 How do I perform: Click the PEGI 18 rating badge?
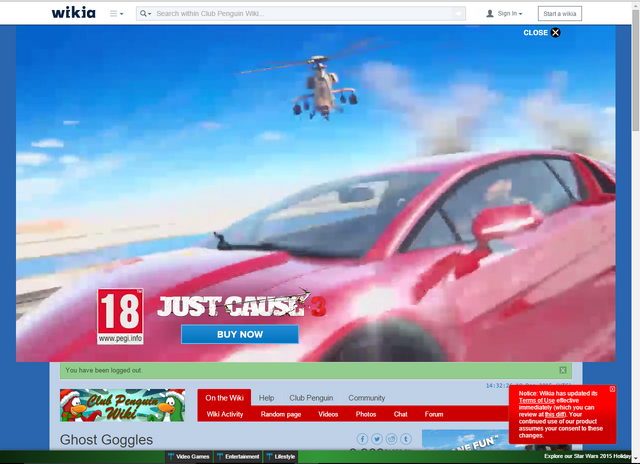pos(120,316)
